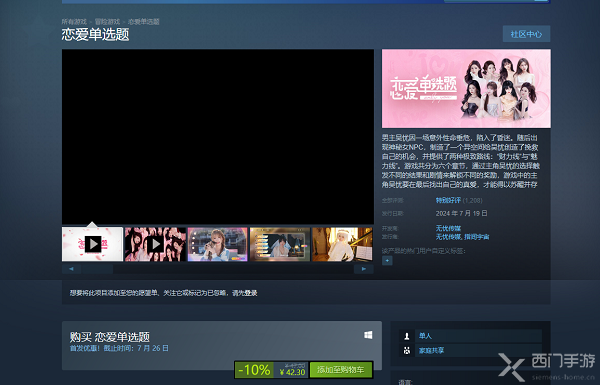Click the family sharing icon

(407, 350)
